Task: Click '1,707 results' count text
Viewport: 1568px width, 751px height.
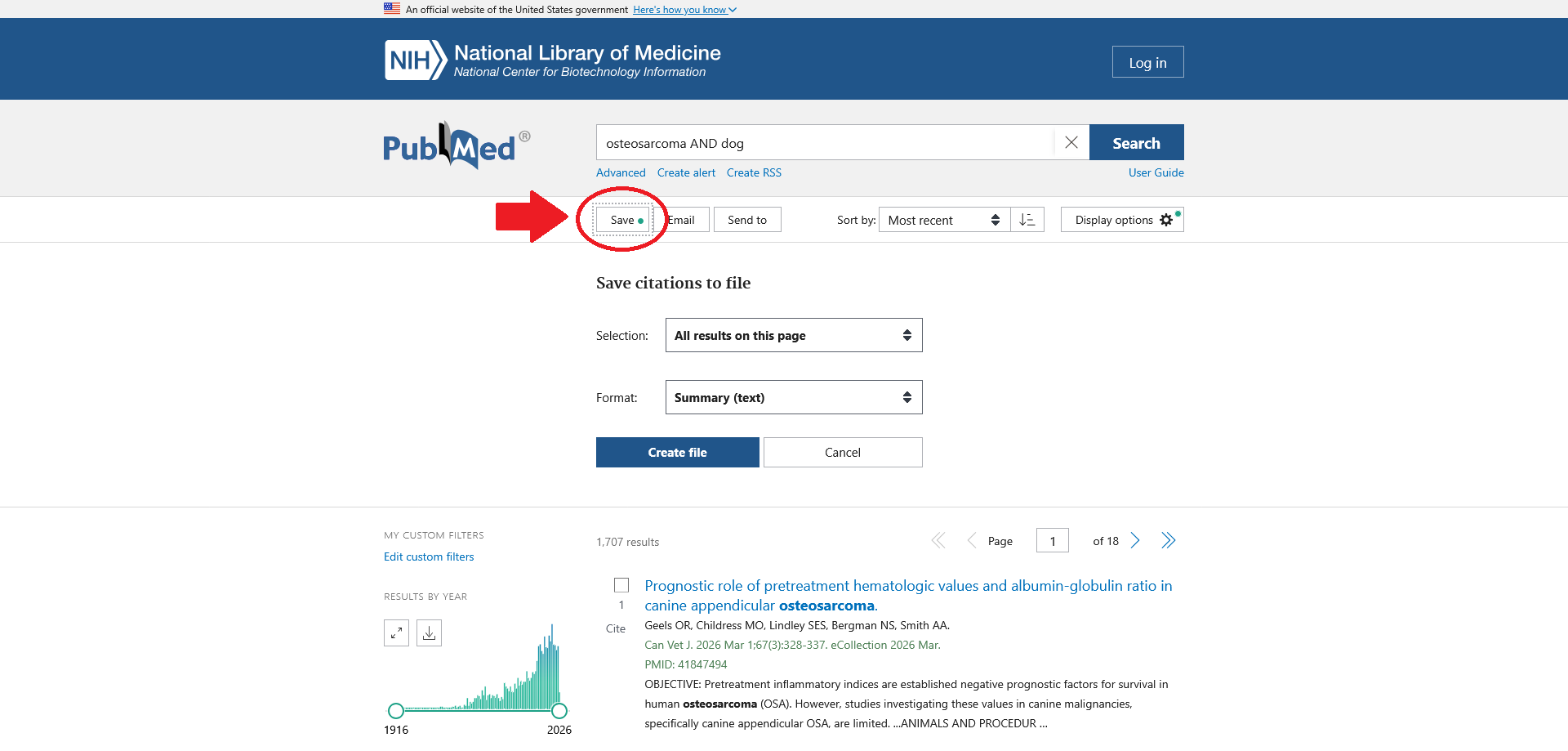Action: pyautogui.click(x=627, y=542)
